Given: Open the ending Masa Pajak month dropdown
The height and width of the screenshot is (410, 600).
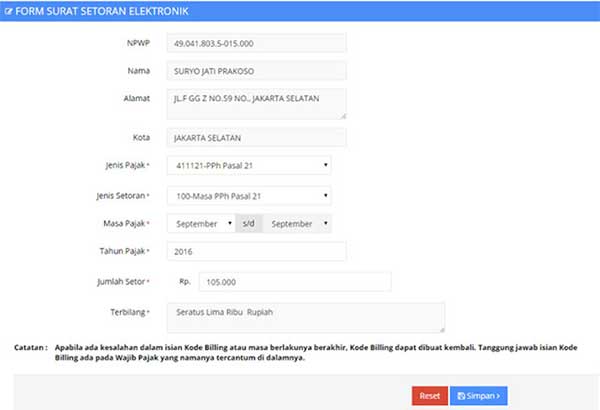Looking at the screenshot, I should coord(297,224).
